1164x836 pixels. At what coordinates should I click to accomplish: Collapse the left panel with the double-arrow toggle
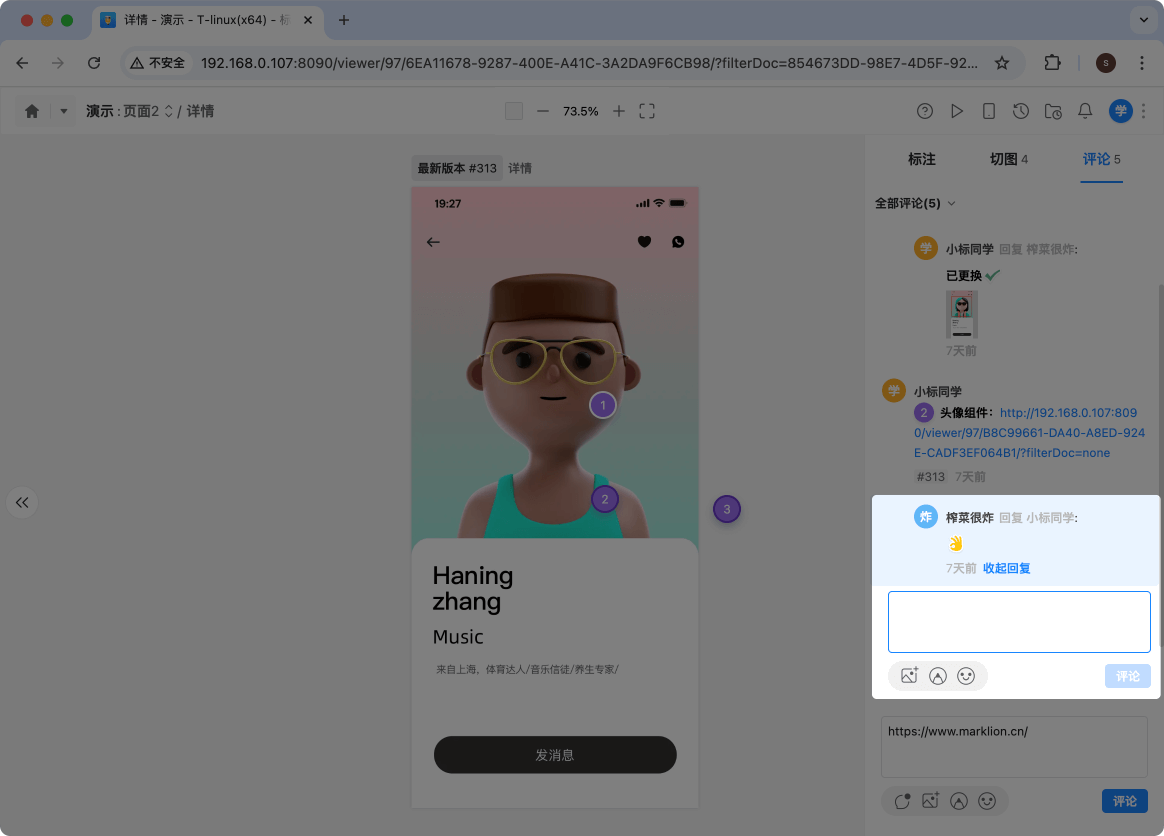point(22,502)
